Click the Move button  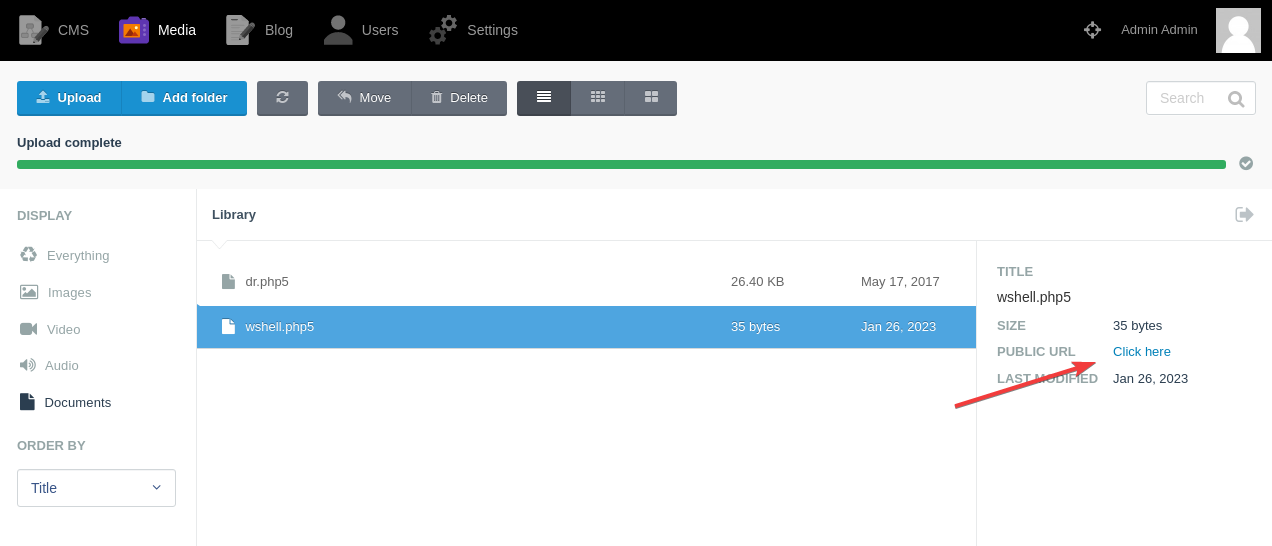tap(364, 98)
